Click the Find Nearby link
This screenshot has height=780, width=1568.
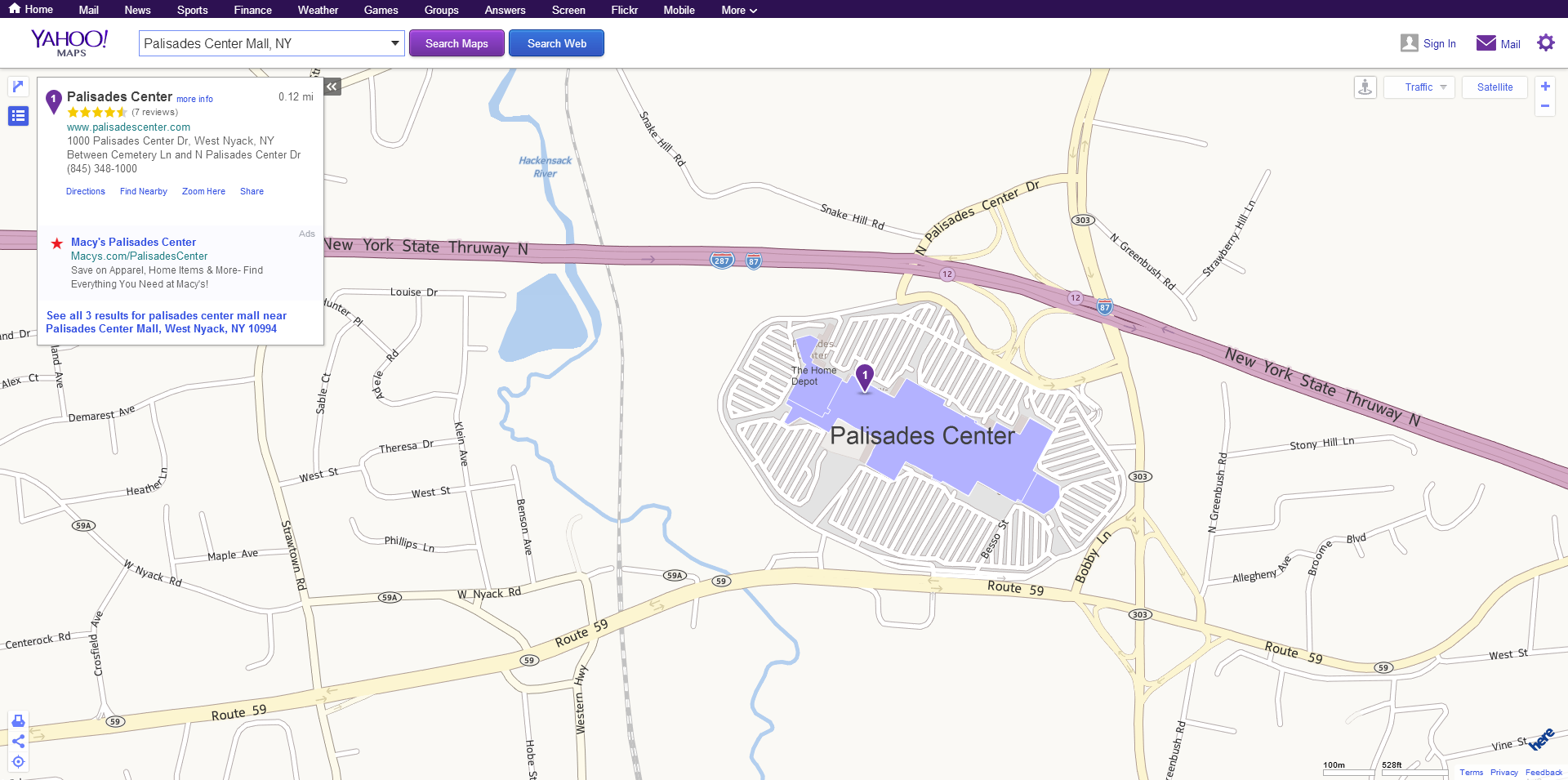(x=144, y=192)
